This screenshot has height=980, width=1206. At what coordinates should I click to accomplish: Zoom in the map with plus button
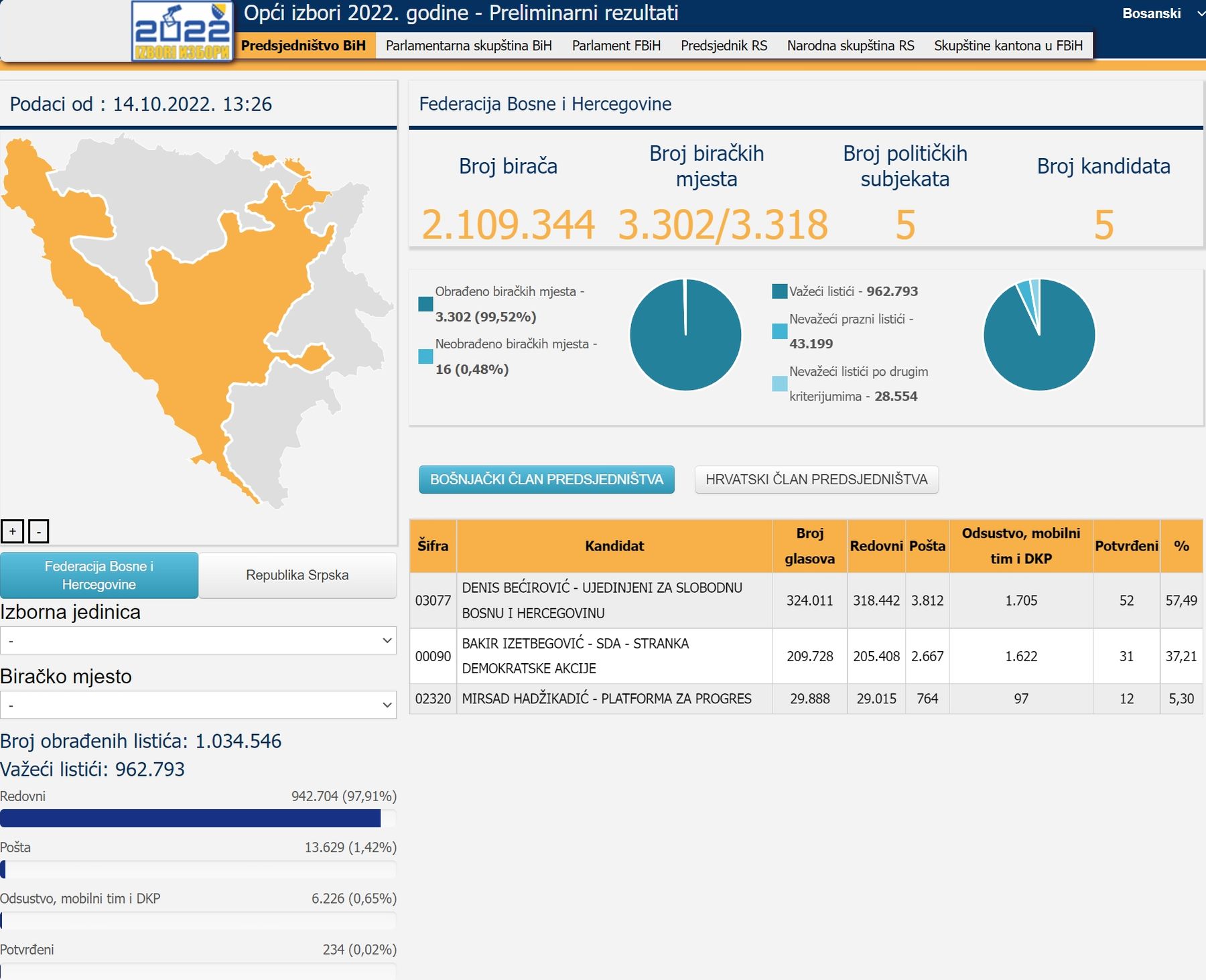point(13,531)
